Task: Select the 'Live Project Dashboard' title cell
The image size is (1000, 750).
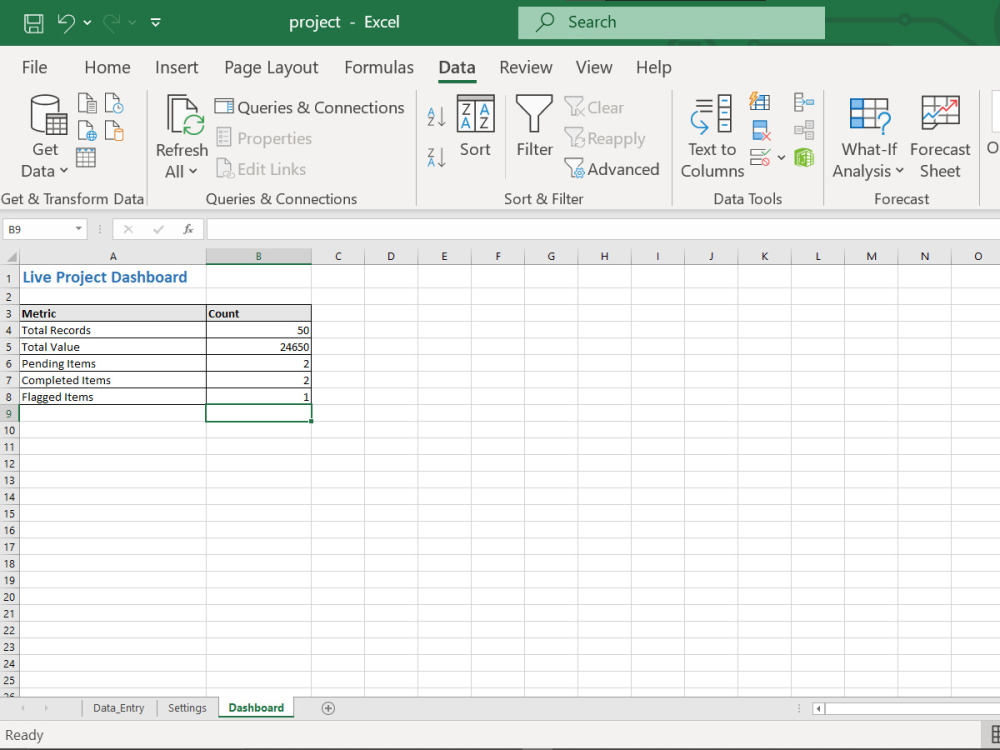Action: (x=113, y=277)
